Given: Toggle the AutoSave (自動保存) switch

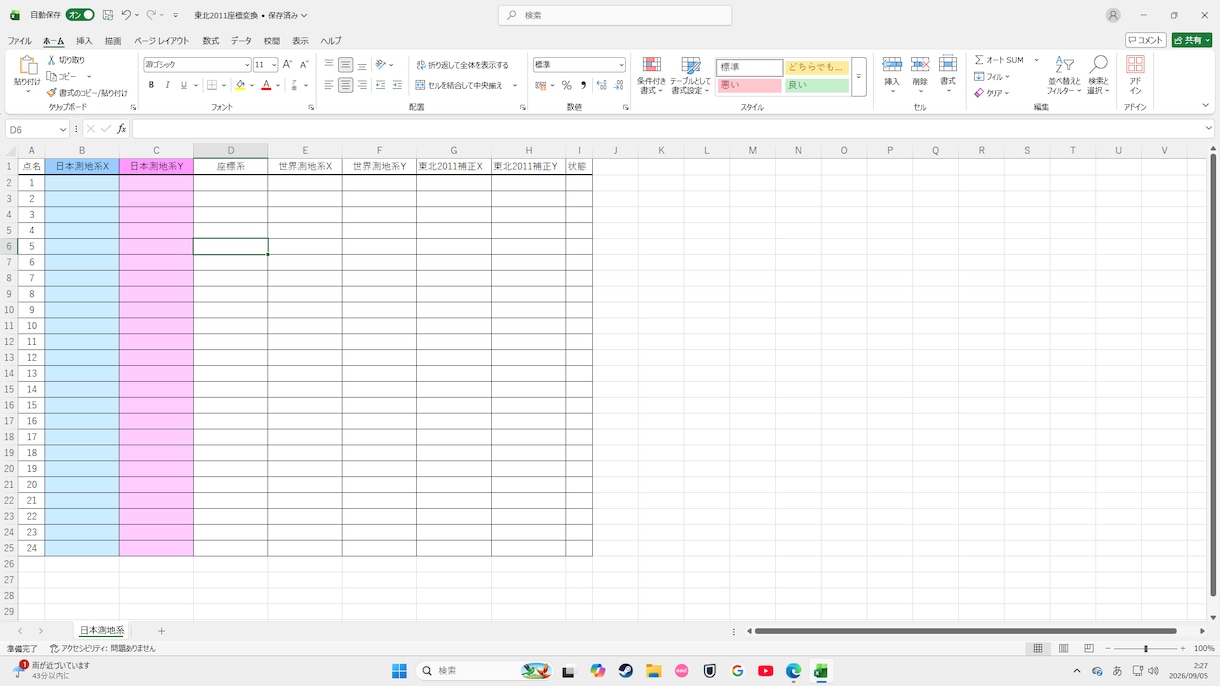Looking at the screenshot, I should tap(80, 15).
